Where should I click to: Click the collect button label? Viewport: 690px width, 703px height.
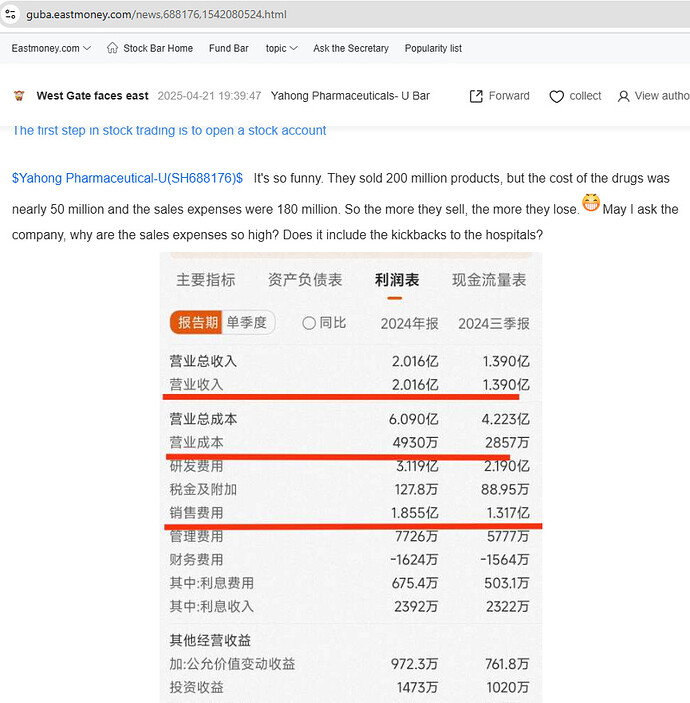585,96
